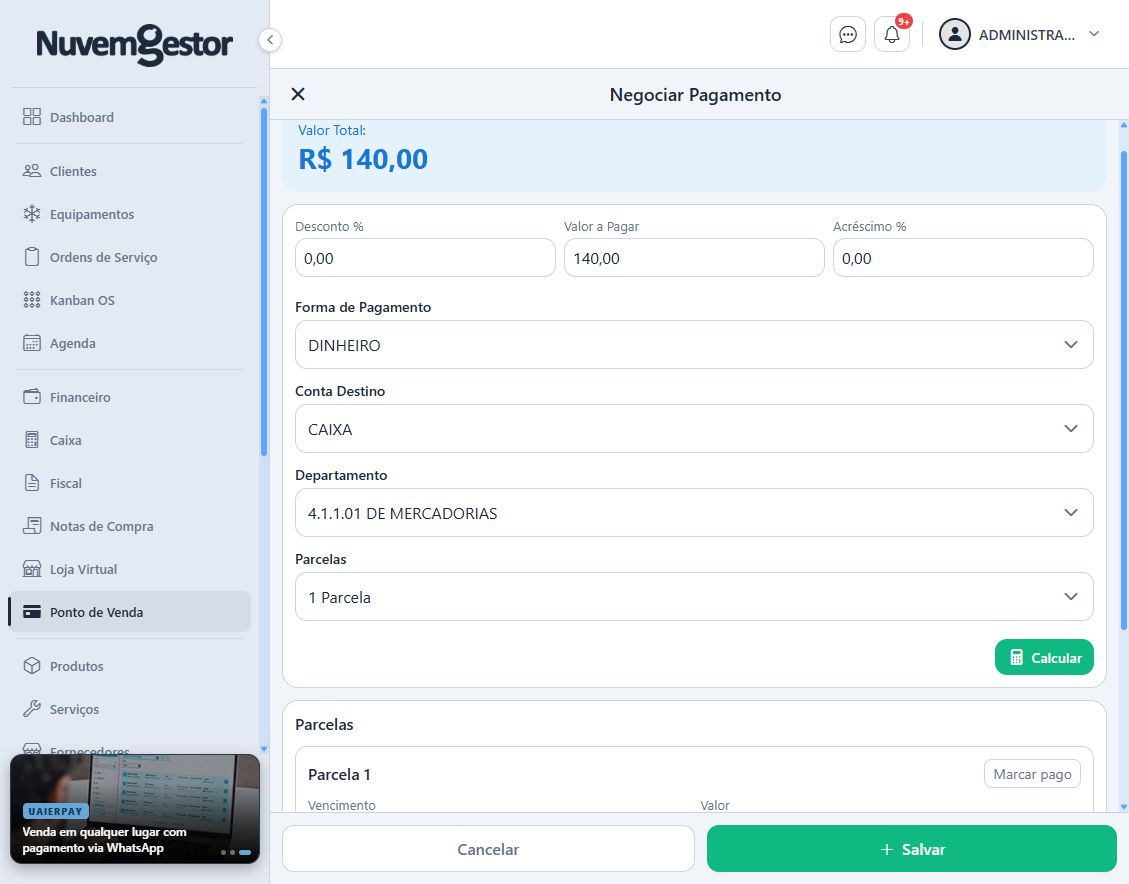Open the Parcelas count dropdown
This screenshot has width=1129, height=884.
tap(694, 597)
